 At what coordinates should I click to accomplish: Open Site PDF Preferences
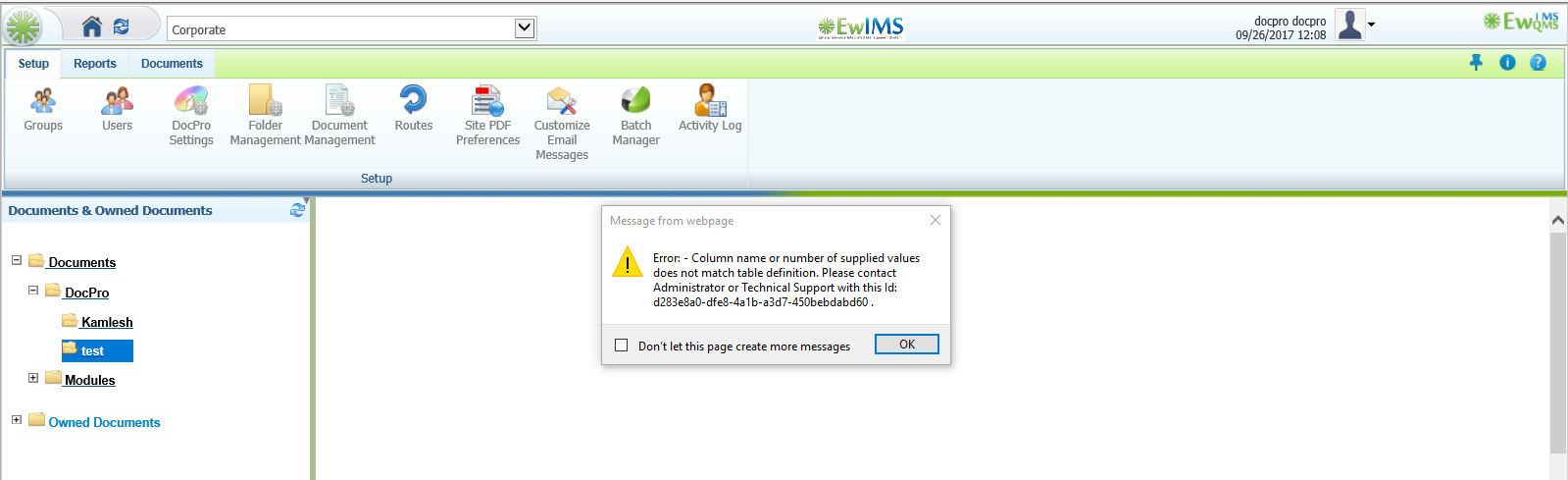[487, 116]
